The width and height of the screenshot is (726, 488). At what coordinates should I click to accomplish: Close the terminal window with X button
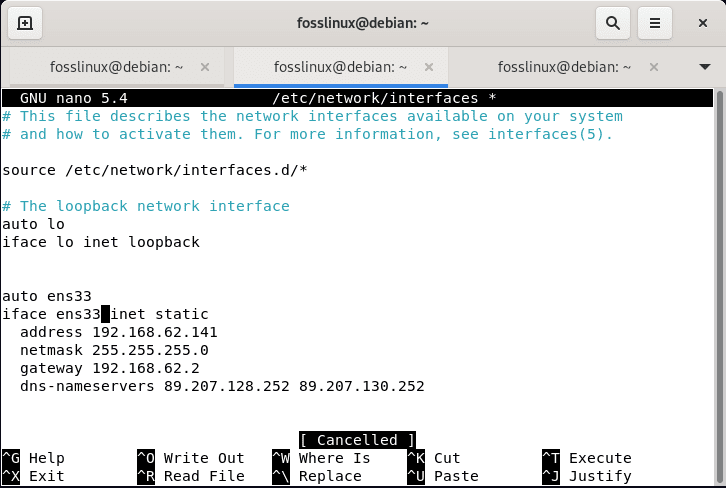tap(701, 23)
